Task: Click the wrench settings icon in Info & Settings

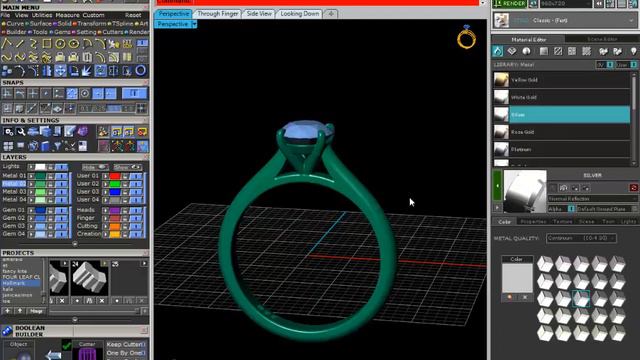Action: 20,131
